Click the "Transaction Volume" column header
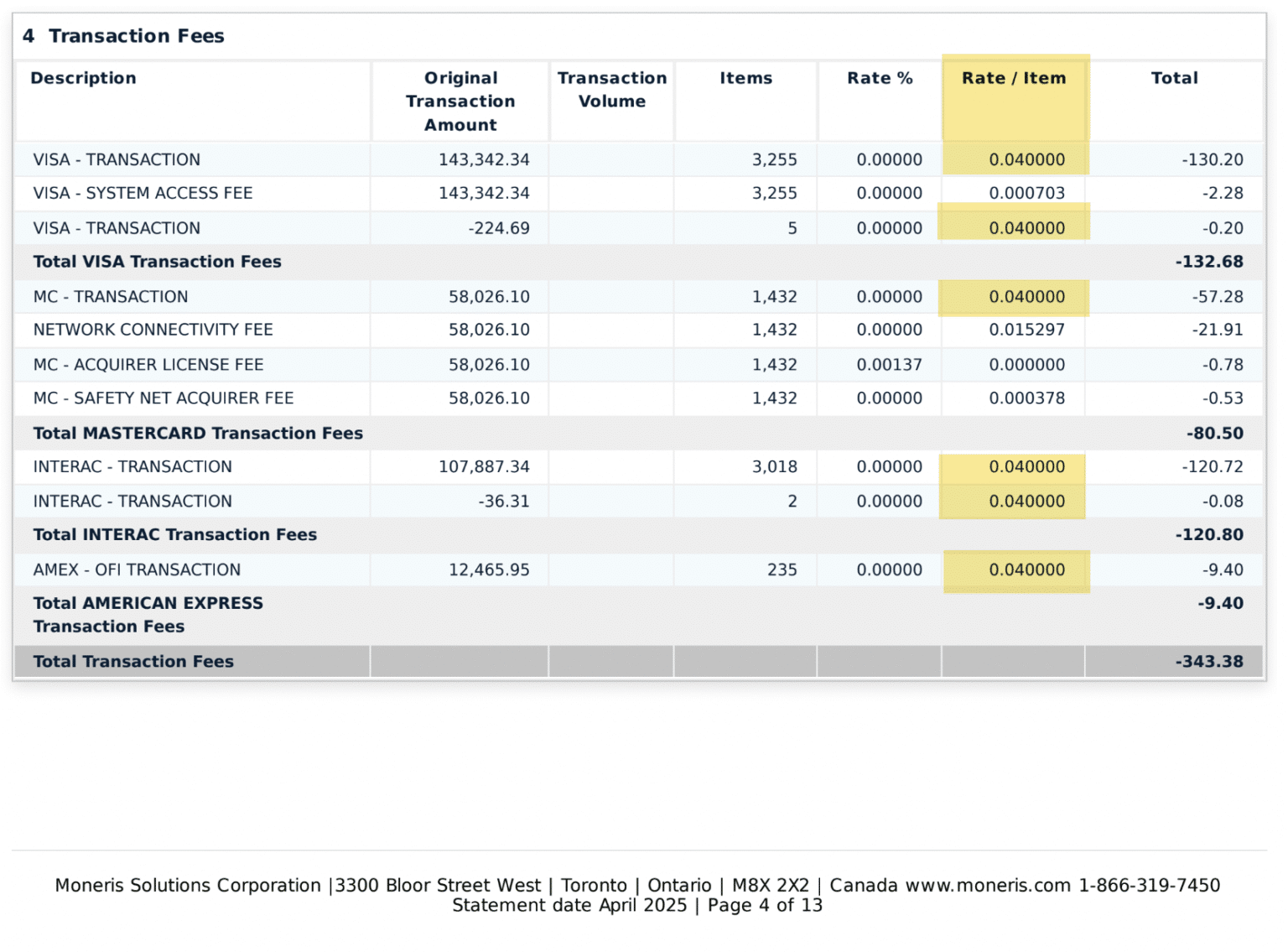The image size is (1288, 952). point(611,89)
